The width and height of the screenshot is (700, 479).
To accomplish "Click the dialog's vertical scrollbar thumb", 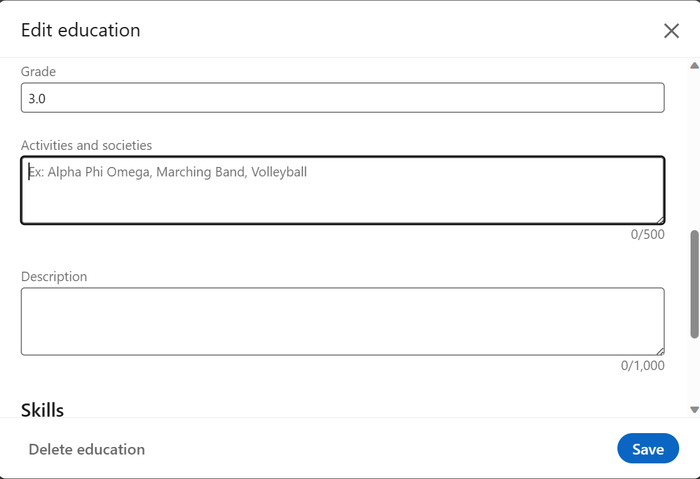I will (x=694, y=284).
